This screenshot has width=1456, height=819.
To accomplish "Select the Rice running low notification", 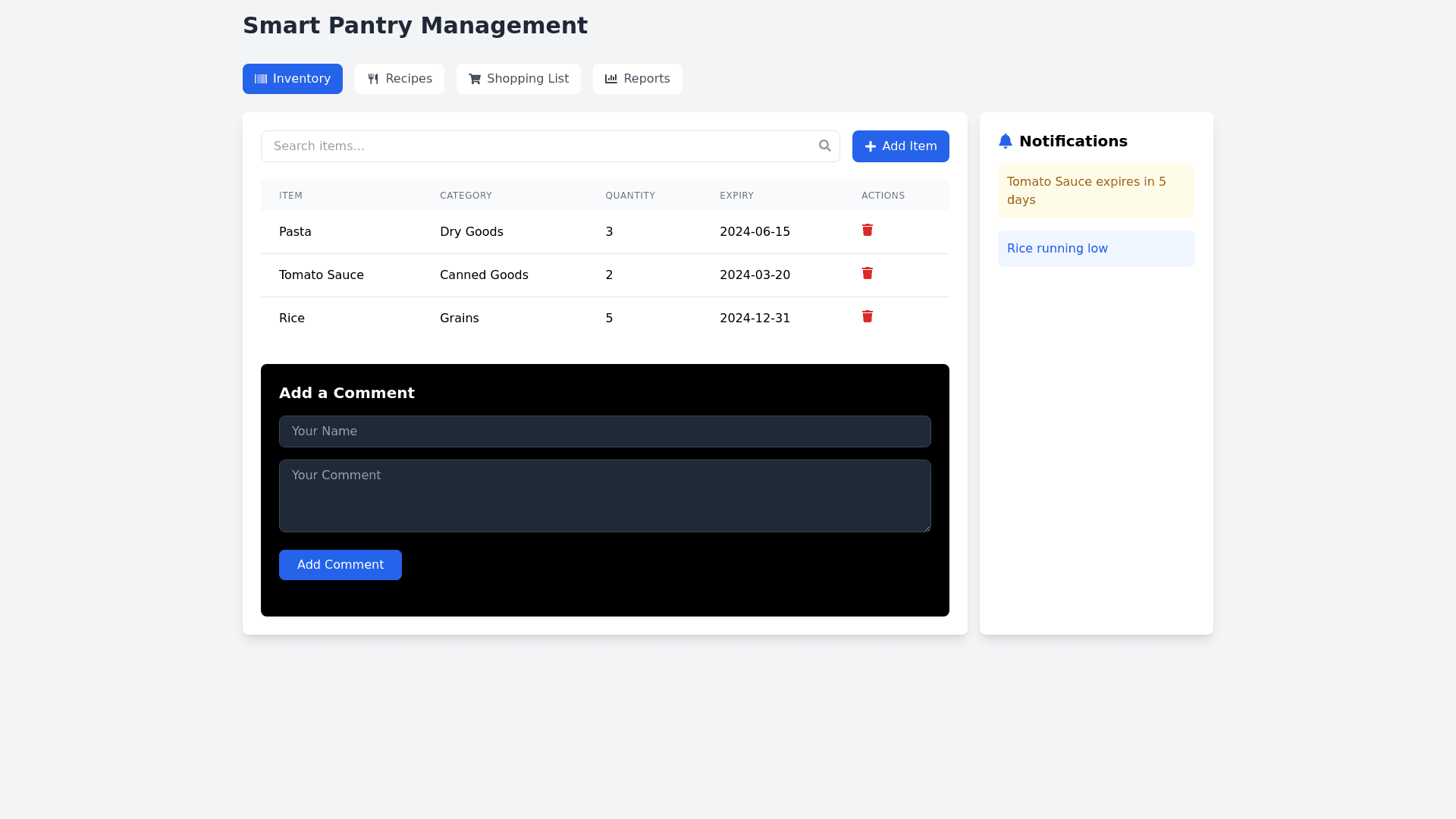I will coord(1096,249).
